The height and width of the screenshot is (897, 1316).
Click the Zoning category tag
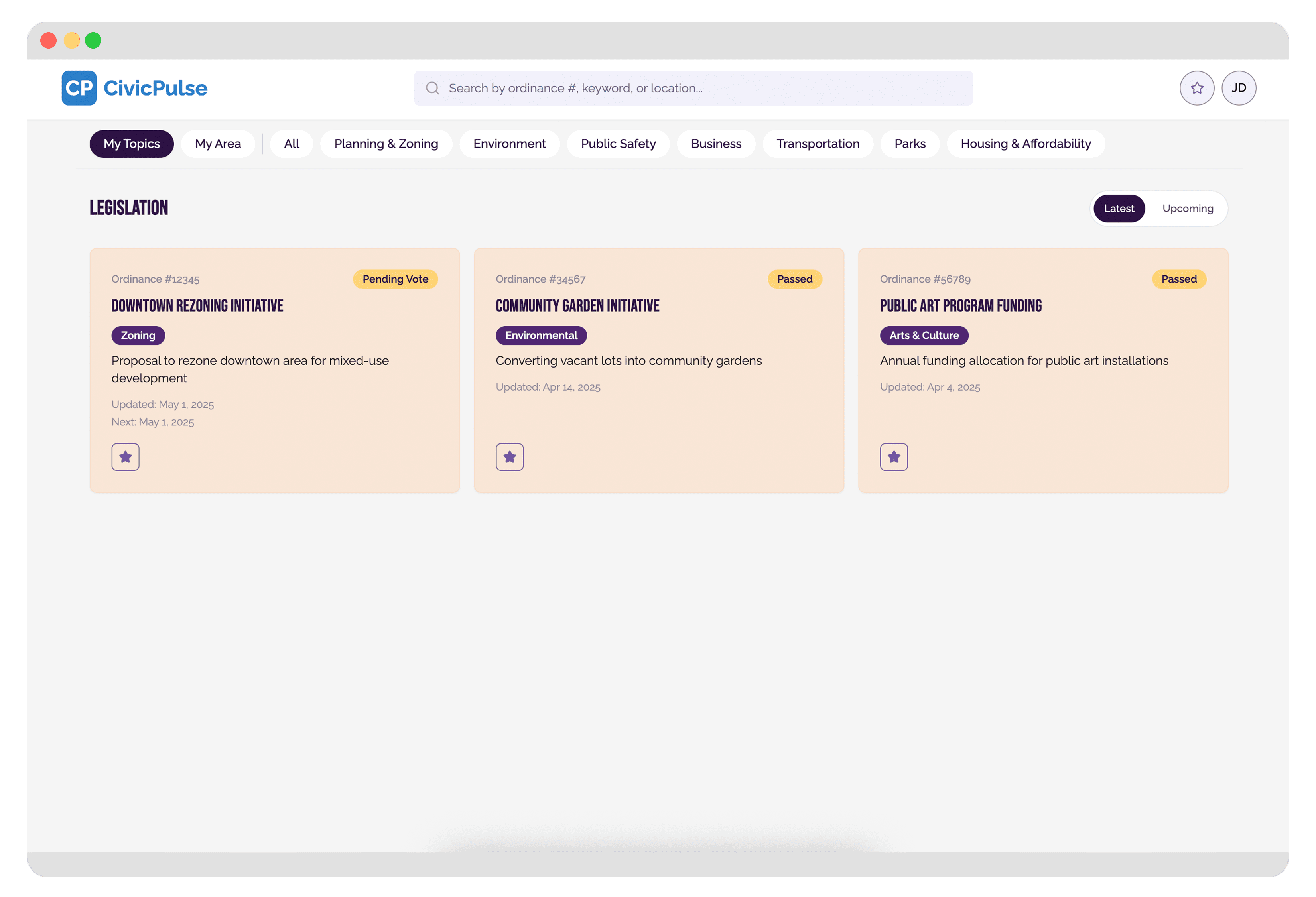[x=138, y=336]
